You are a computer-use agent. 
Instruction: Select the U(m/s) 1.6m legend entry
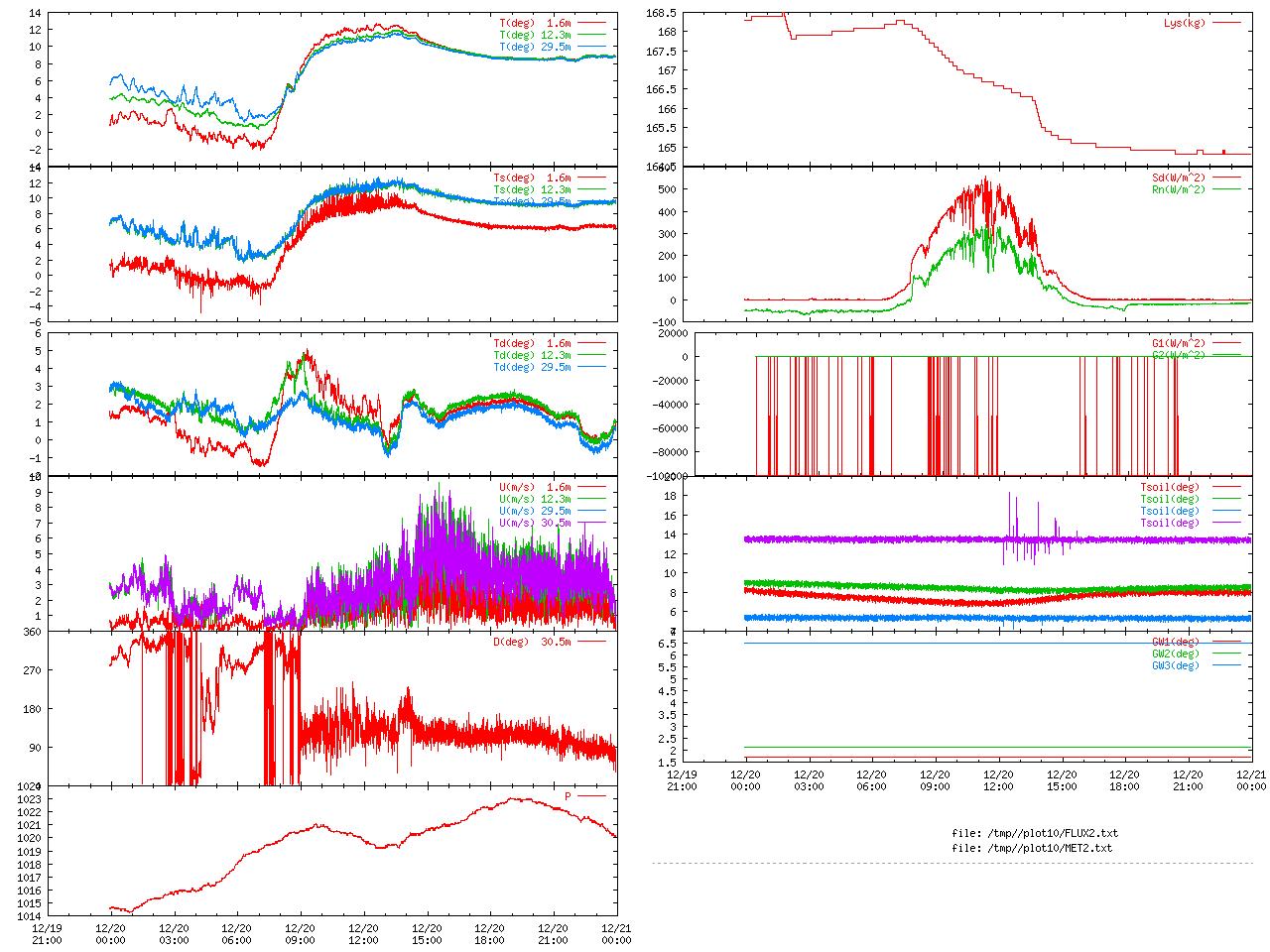point(535,487)
